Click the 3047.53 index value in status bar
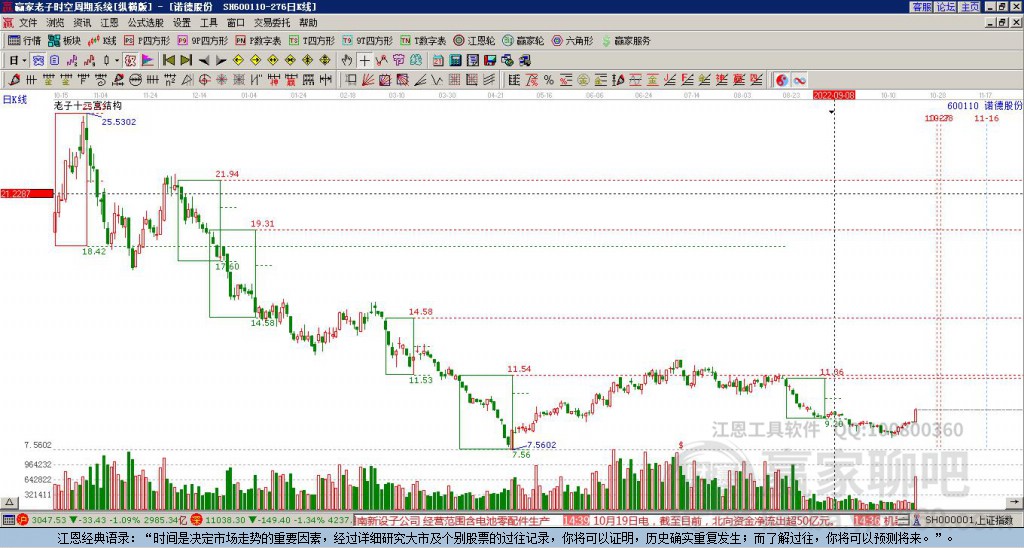This screenshot has height=548, width=1024. pos(49,521)
